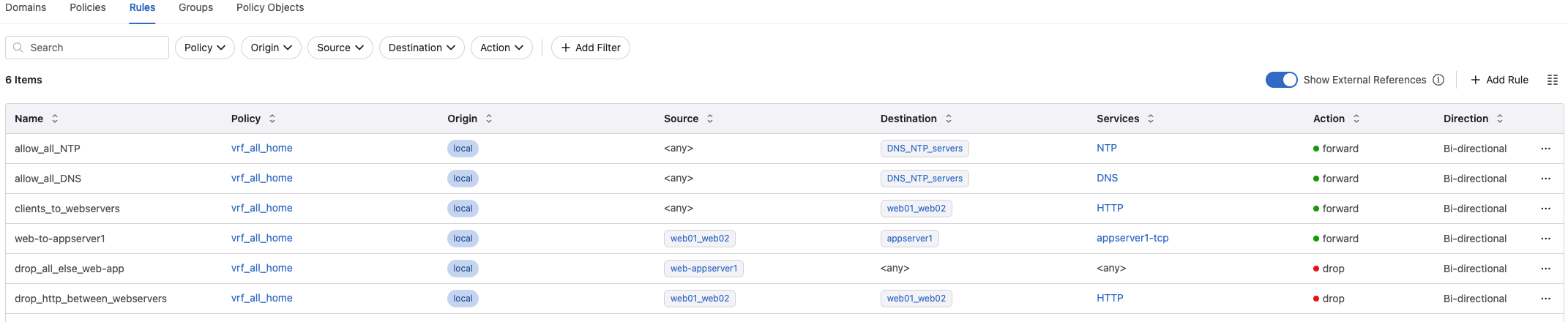Sort rules by Name column
The width and height of the screenshot is (1568, 322).
tap(55, 119)
